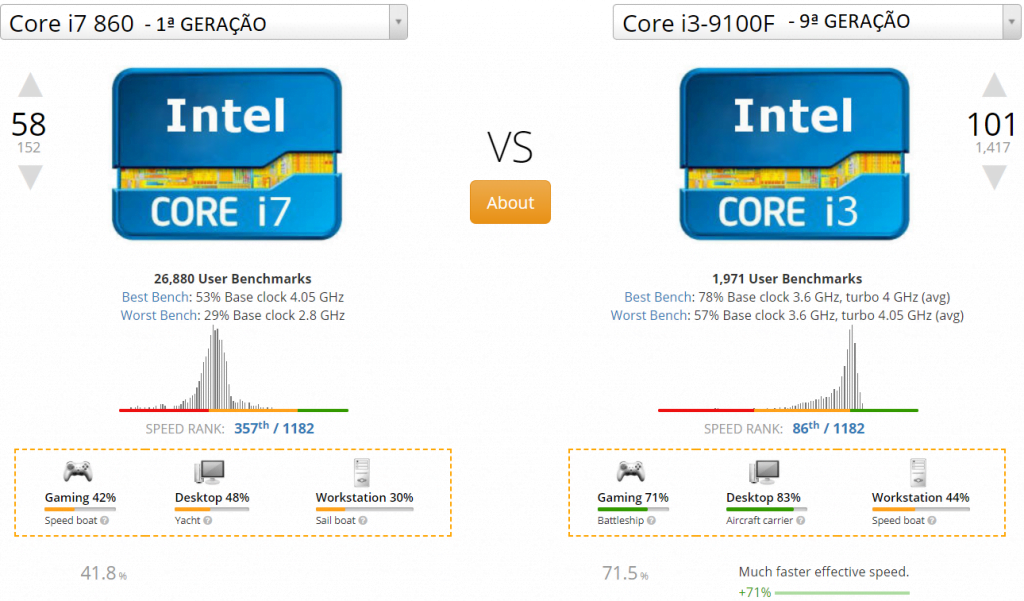Click the Workstation 30% tower icon
This screenshot has height=601, width=1024.
pyautogui.click(x=362, y=472)
